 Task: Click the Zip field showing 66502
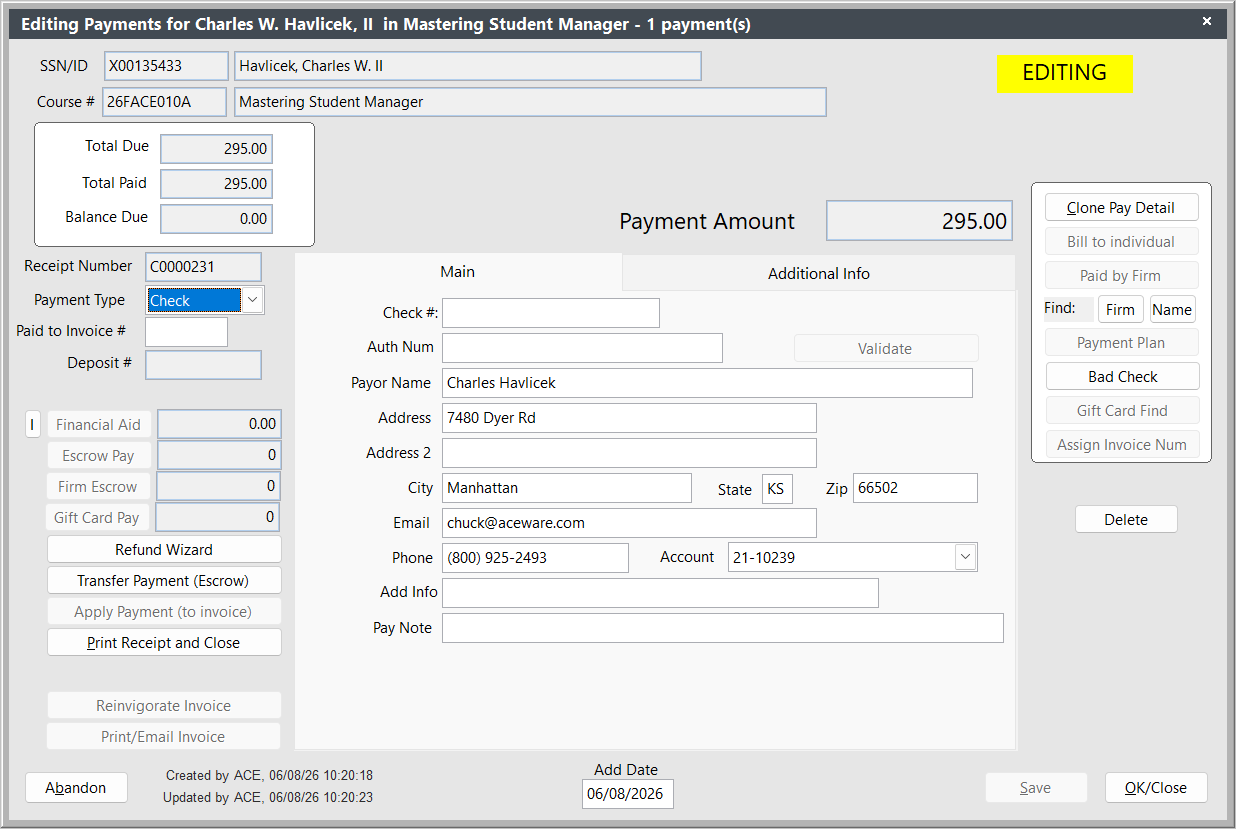[915, 488]
